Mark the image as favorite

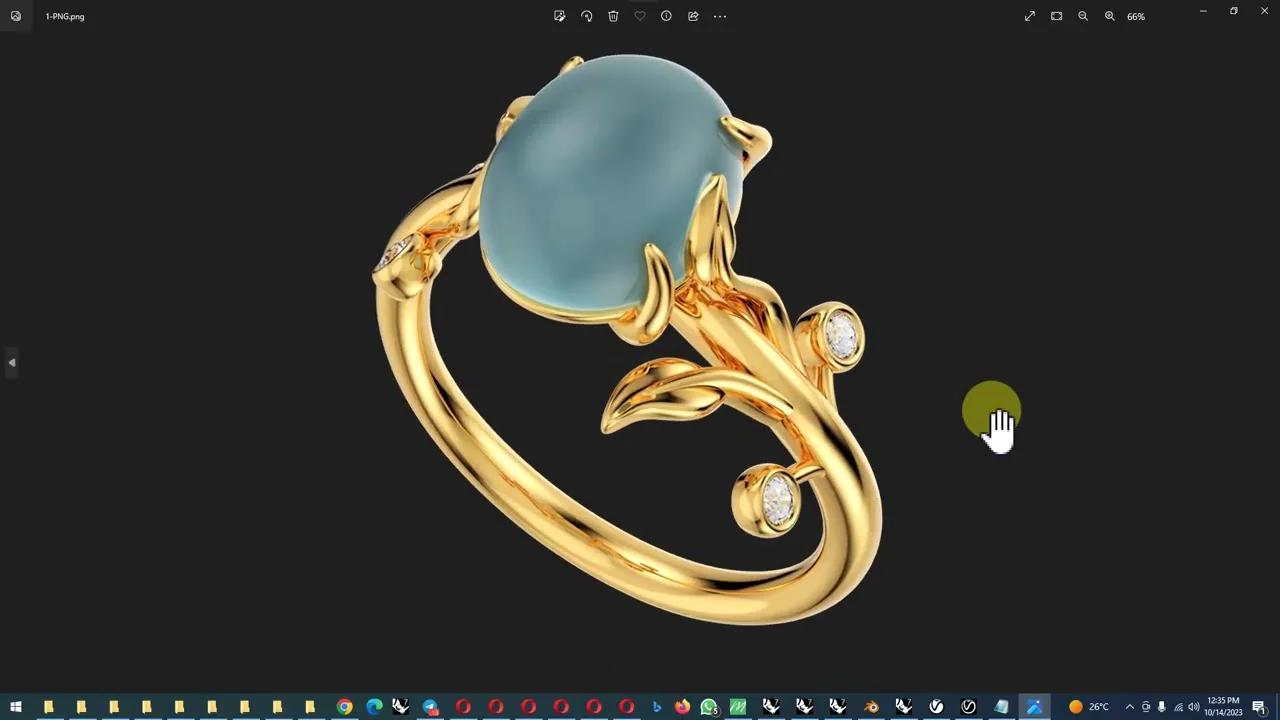coord(640,16)
